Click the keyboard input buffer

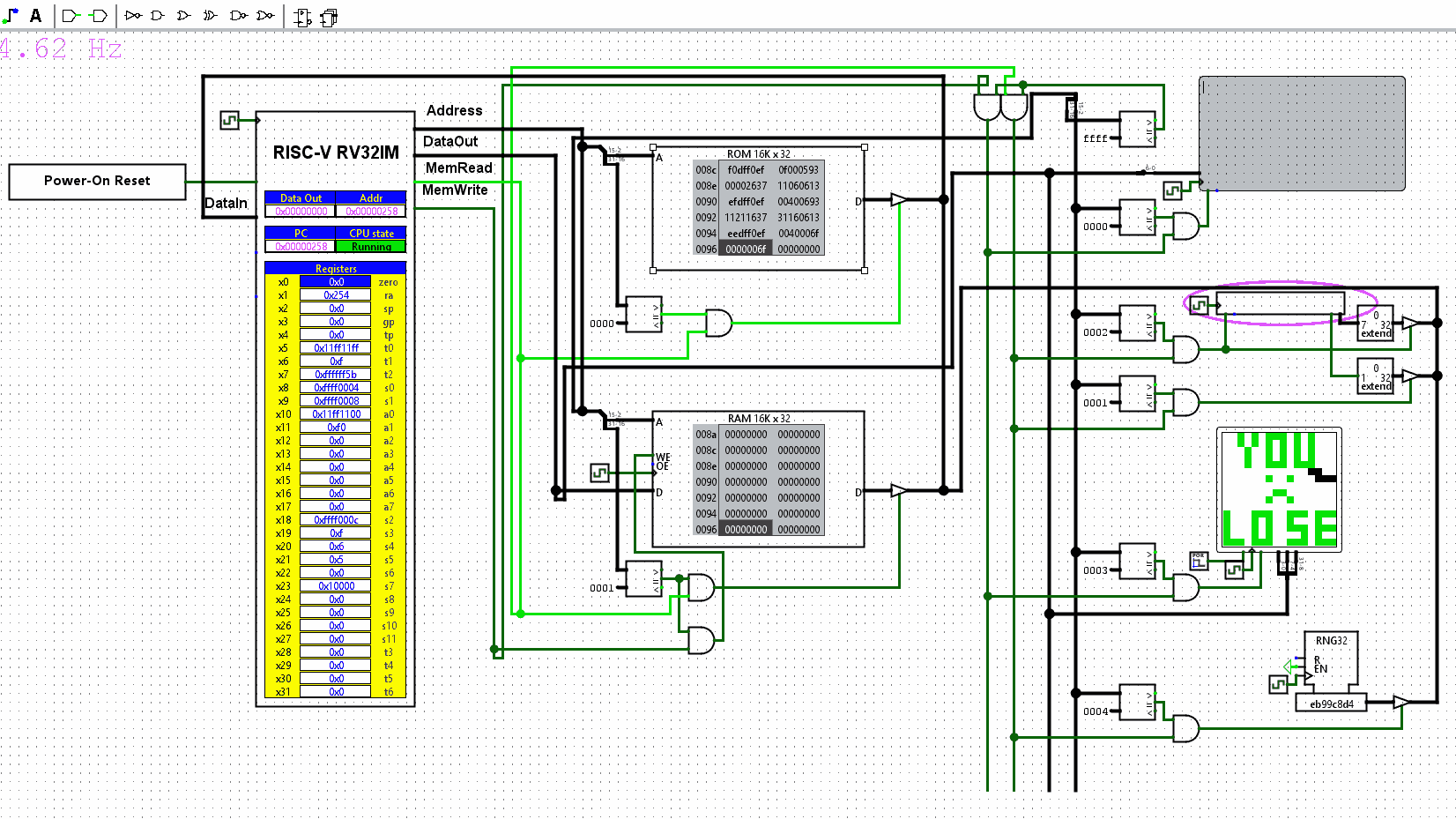click(1280, 303)
